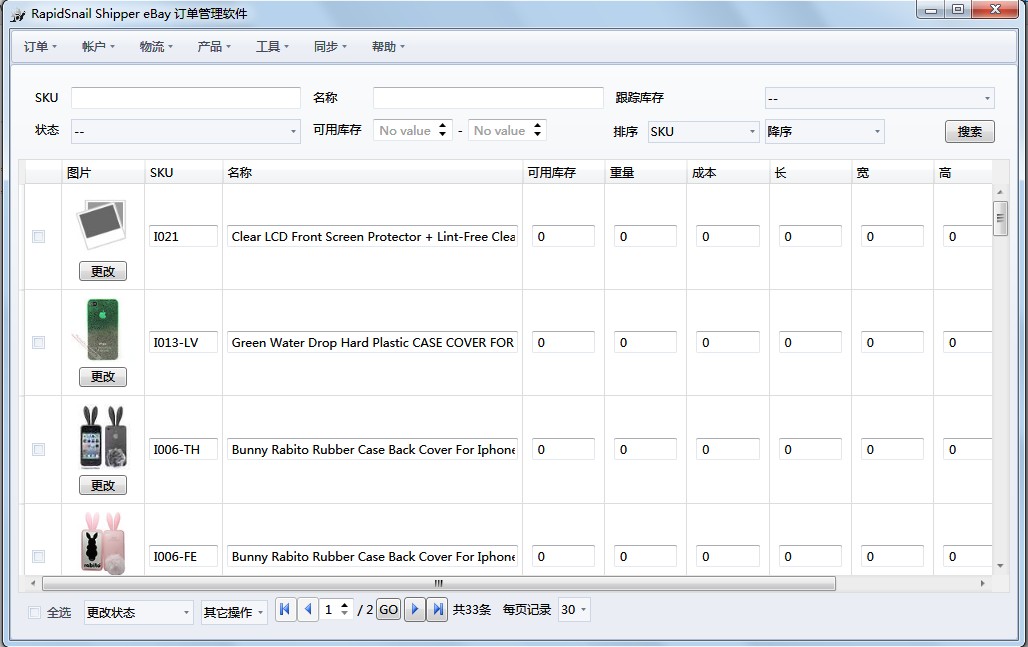Click maximum 可用库存 stepper arrows
The image size is (1028, 647).
tap(537, 130)
